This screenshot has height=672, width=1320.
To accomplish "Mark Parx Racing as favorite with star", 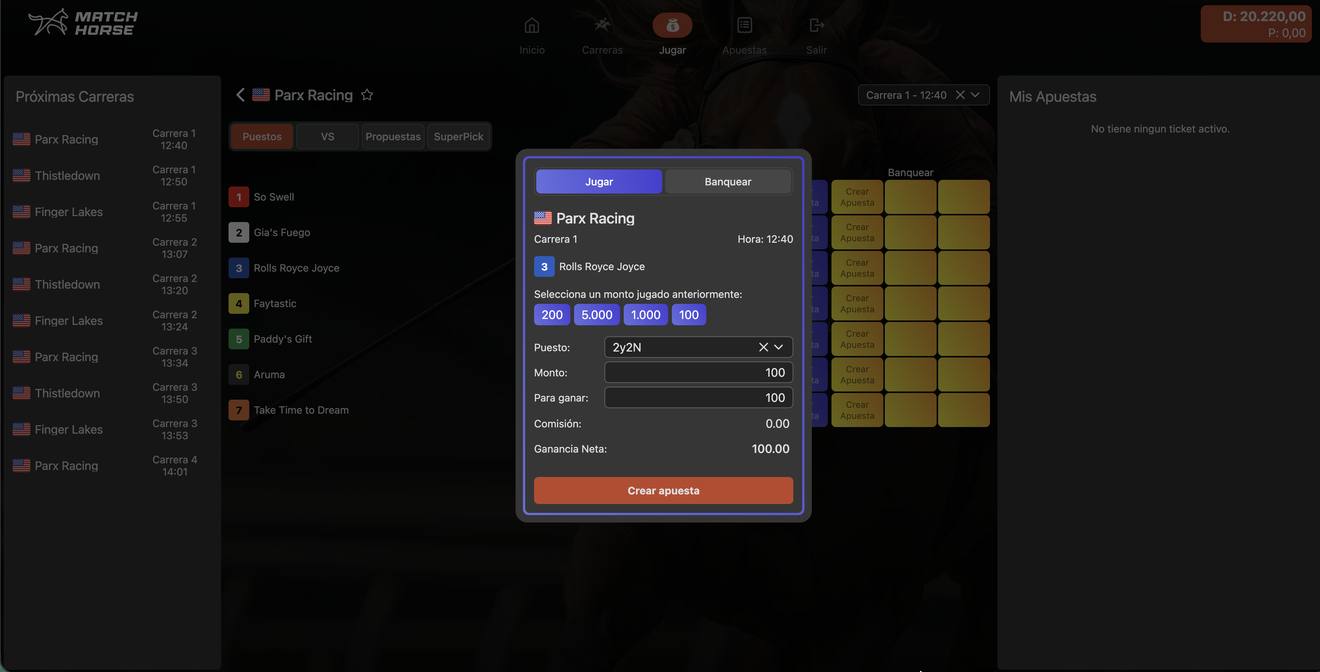I will pyautogui.click(x=367, y=95).
